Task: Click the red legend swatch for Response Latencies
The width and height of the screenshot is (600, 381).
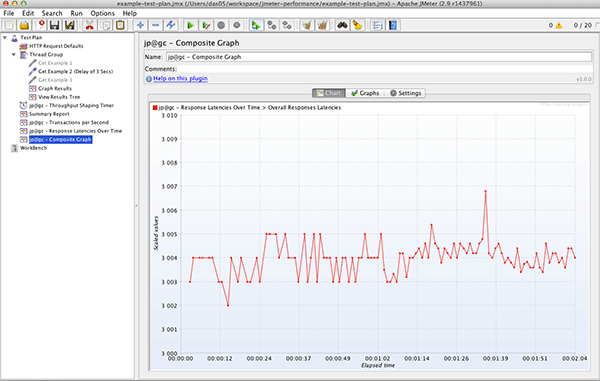Action: pos(155,108)
